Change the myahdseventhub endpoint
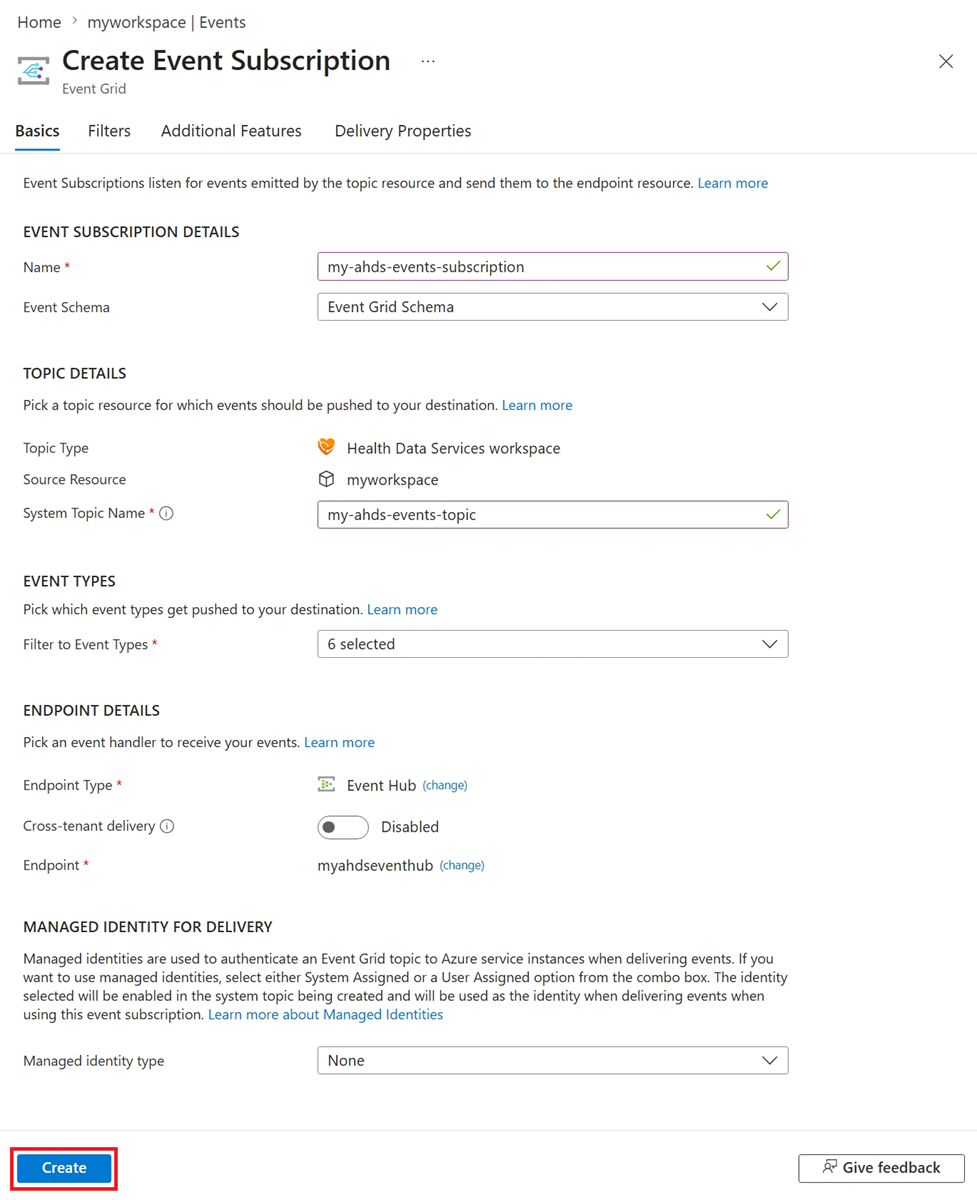 pyautogui.click(x=462, y=865)
